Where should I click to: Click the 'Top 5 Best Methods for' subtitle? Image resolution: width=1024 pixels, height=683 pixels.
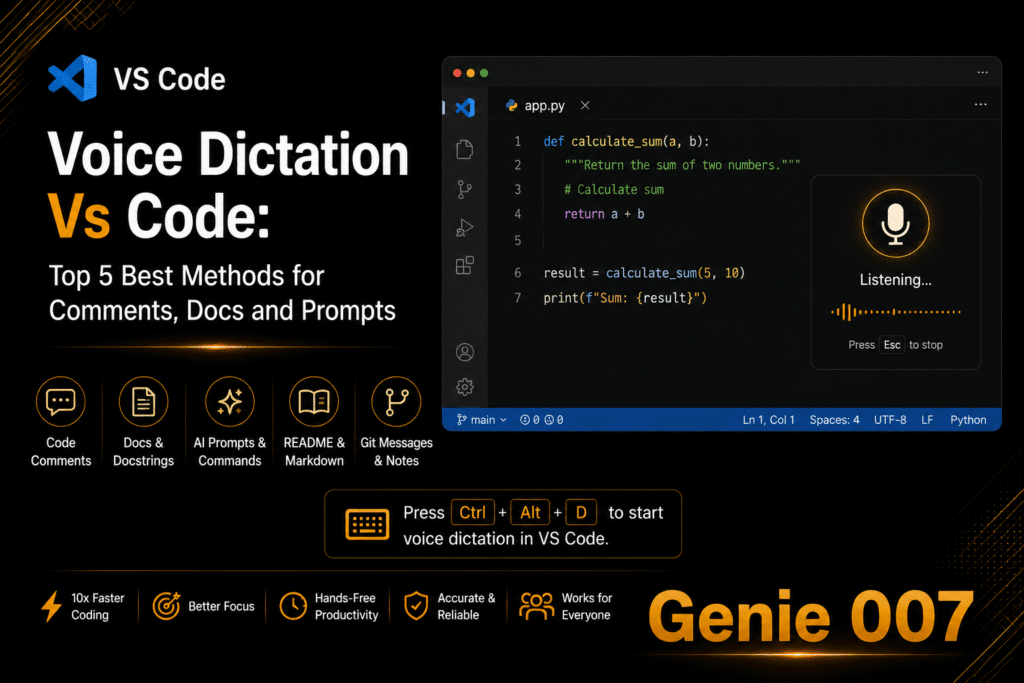pos(187,276)
